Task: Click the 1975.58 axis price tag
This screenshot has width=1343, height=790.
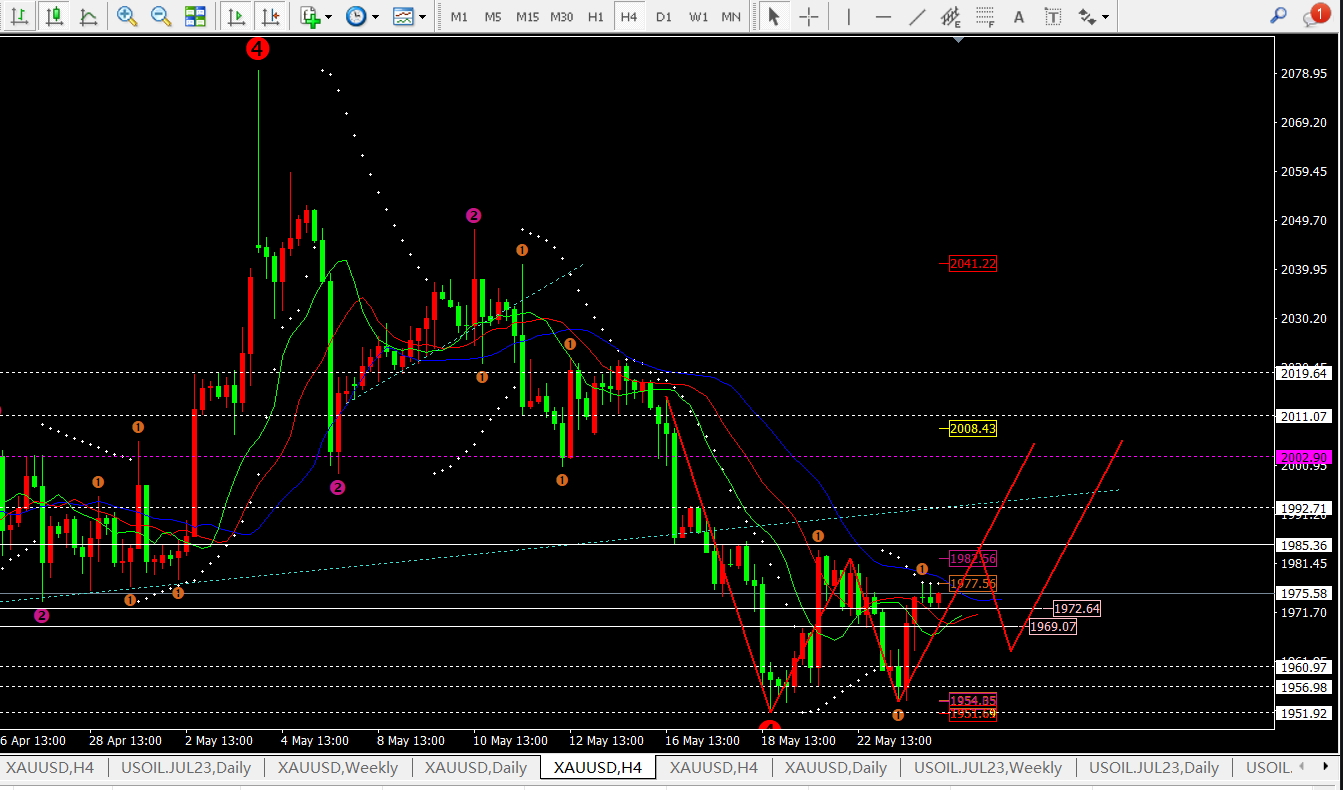Action: coord(1303,593)
